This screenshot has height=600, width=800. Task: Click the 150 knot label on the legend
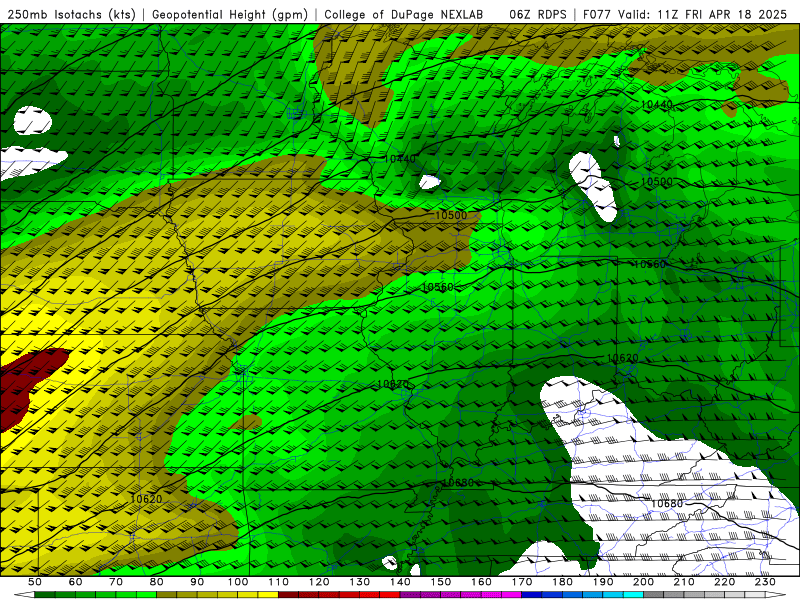click(x=440, y=582)
